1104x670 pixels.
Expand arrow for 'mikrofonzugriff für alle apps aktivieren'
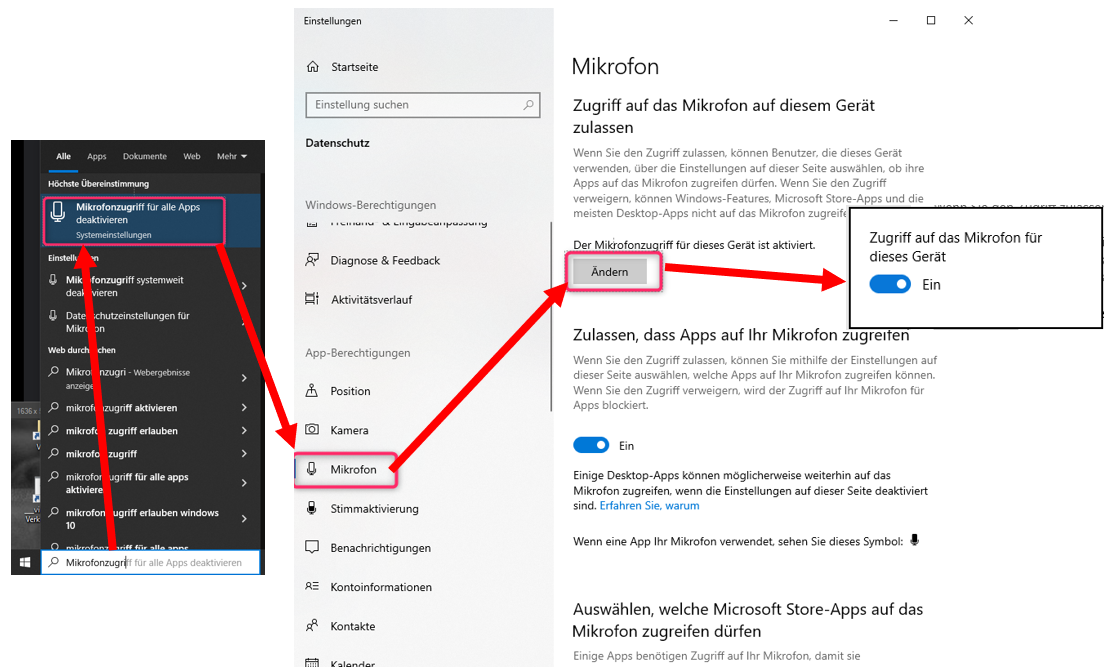[x=244, y=483]
